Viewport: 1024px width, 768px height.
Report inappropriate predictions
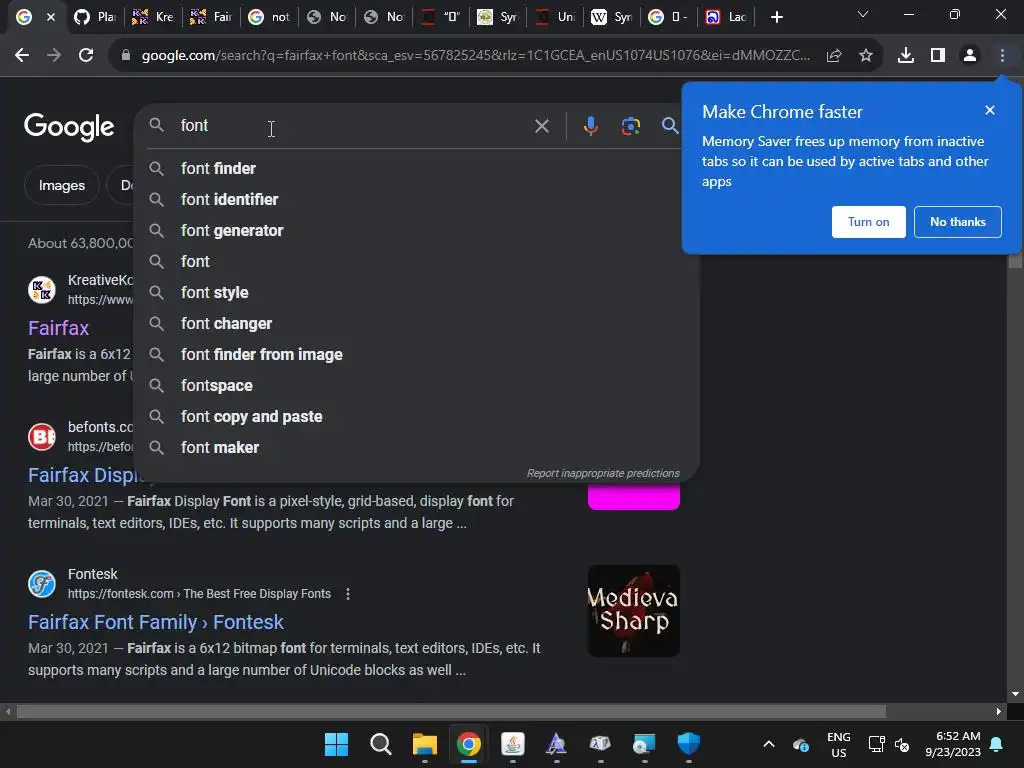[x=603, y=473]
